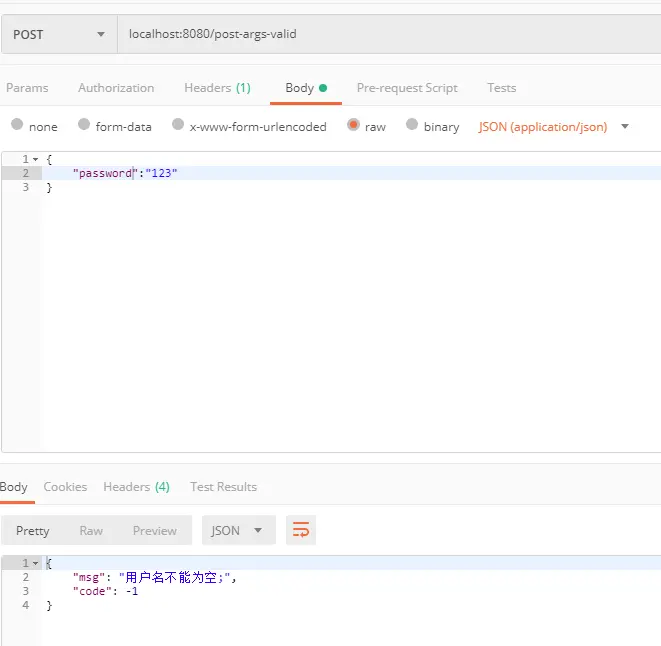Toggle line wrap icon in response toolbar

[x=301, y=530]
